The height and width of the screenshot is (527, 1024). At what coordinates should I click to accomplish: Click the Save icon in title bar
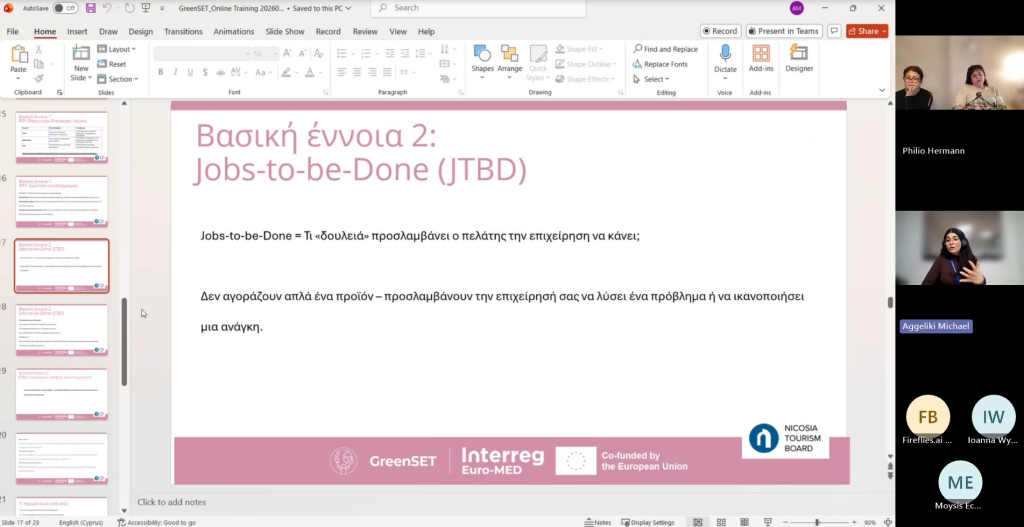(91, 8)
